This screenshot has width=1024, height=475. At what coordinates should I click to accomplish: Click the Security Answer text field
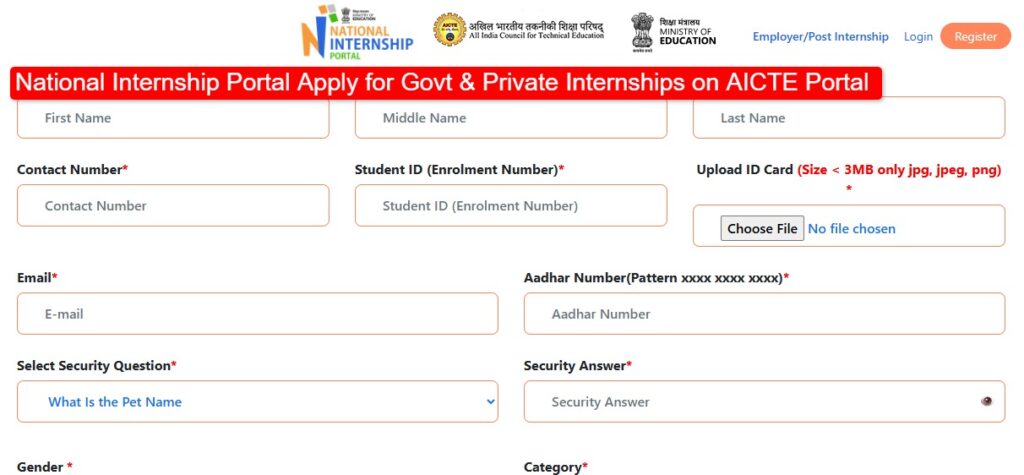(750, 402)
